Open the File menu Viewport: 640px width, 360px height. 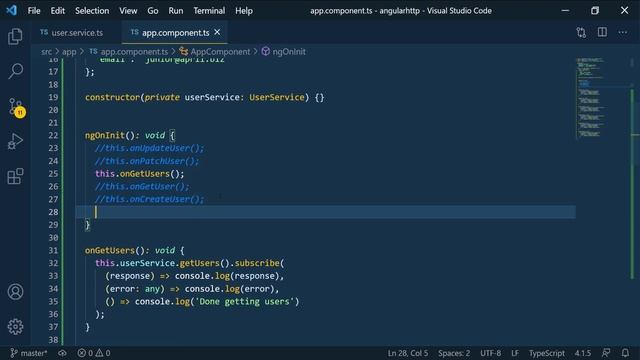point(34,11)
